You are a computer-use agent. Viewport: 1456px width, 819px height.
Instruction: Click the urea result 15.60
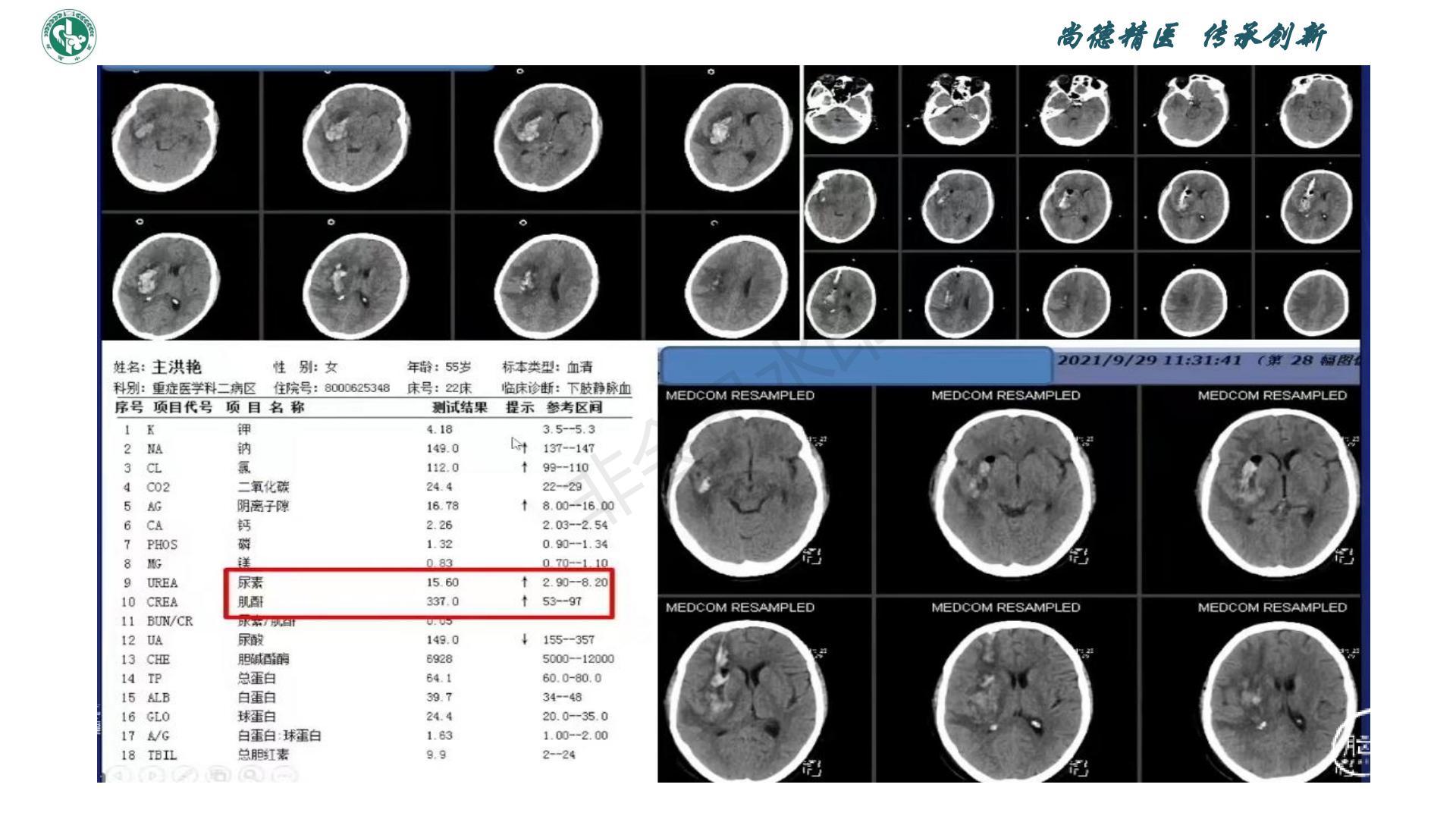(x=442, y=582)
